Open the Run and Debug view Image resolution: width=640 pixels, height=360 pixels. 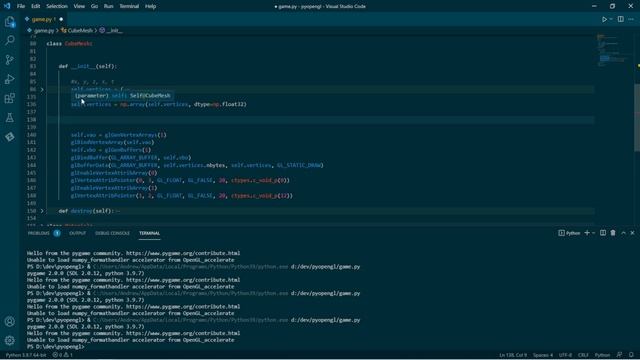click(10, 79)
